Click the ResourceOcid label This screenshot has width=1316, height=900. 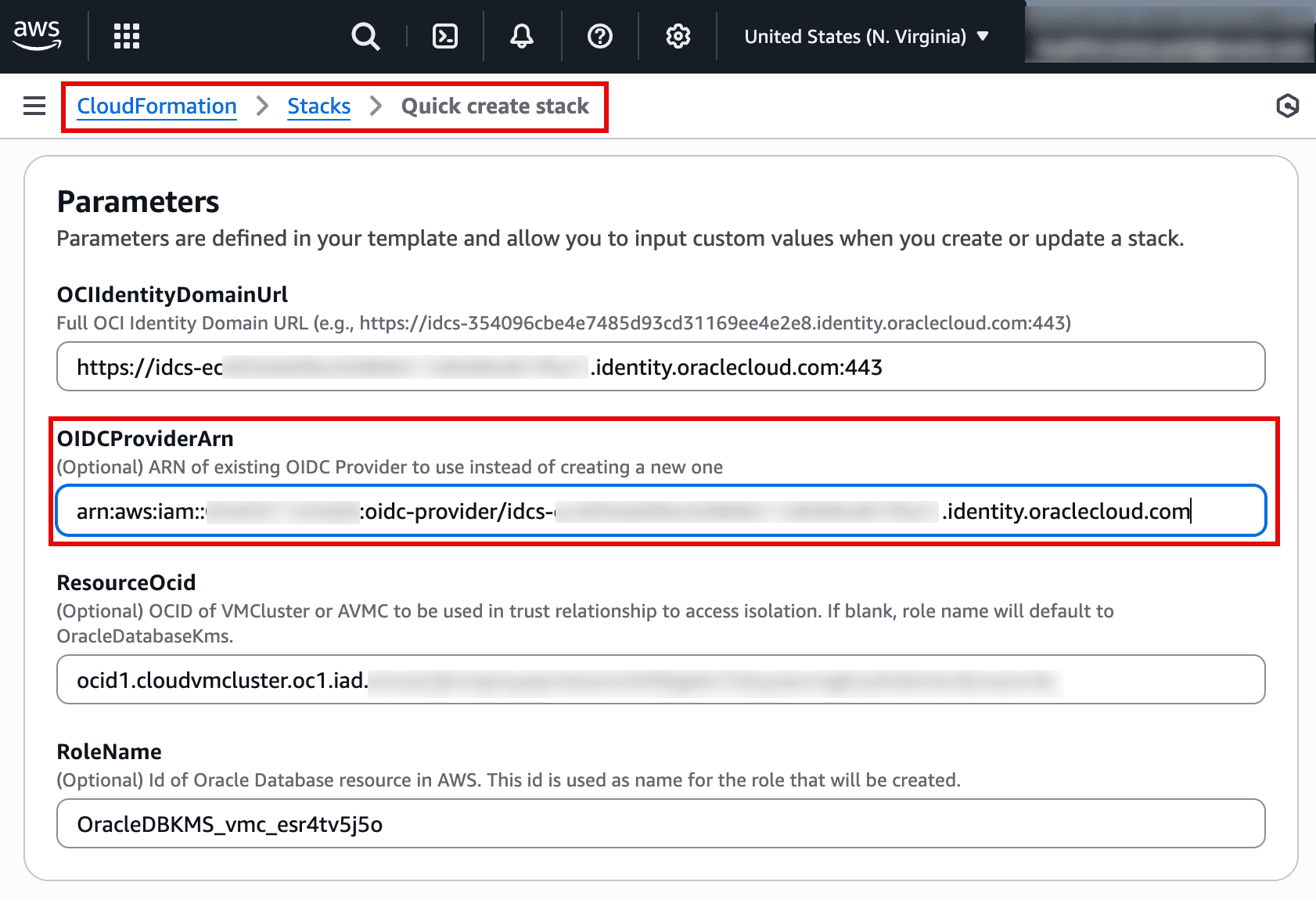127,583
